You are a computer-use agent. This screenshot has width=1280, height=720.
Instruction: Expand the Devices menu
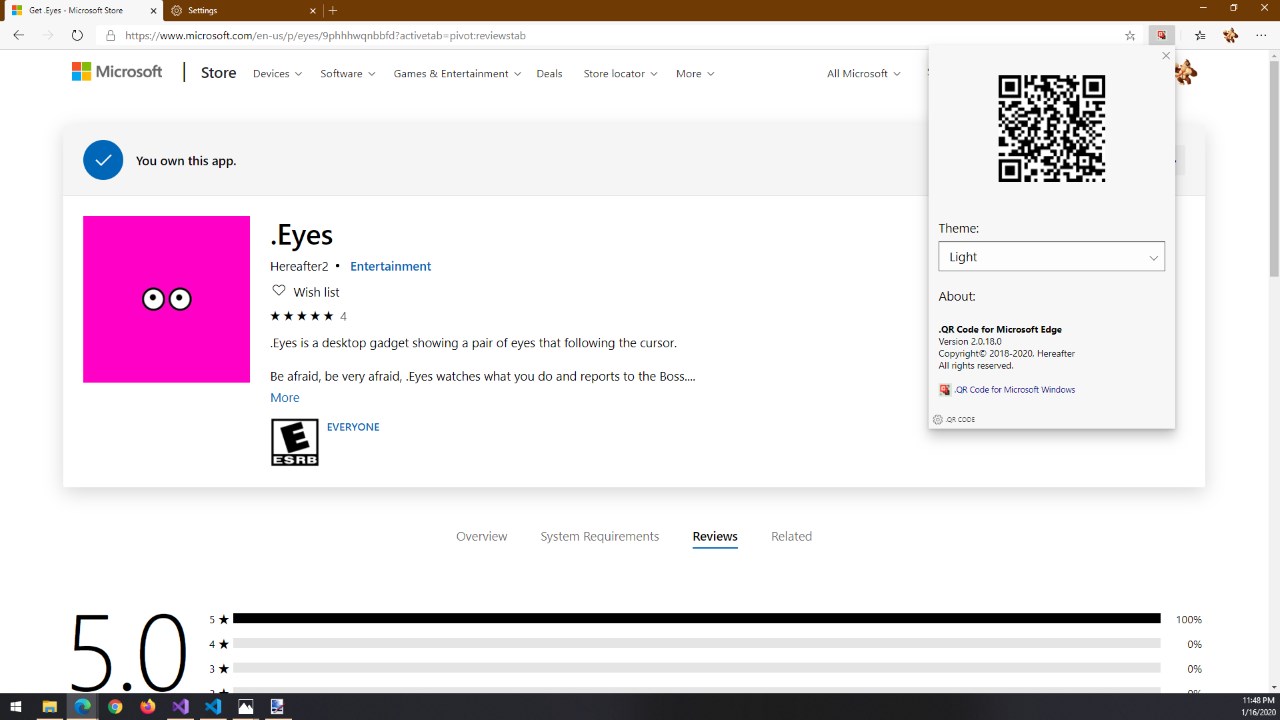[277, 74]
